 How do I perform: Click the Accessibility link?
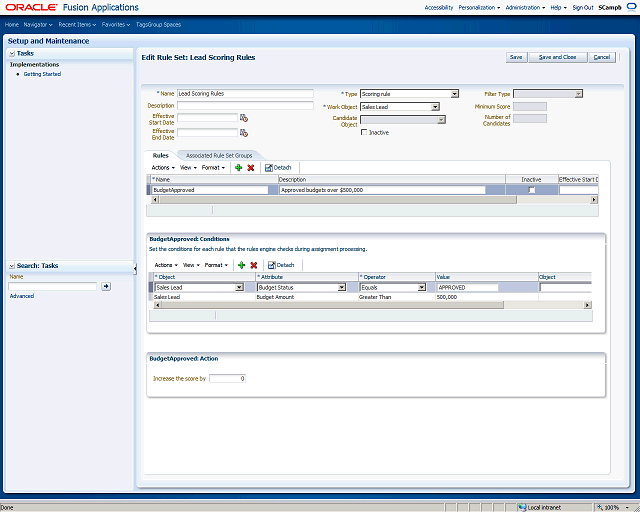point(439,7)
